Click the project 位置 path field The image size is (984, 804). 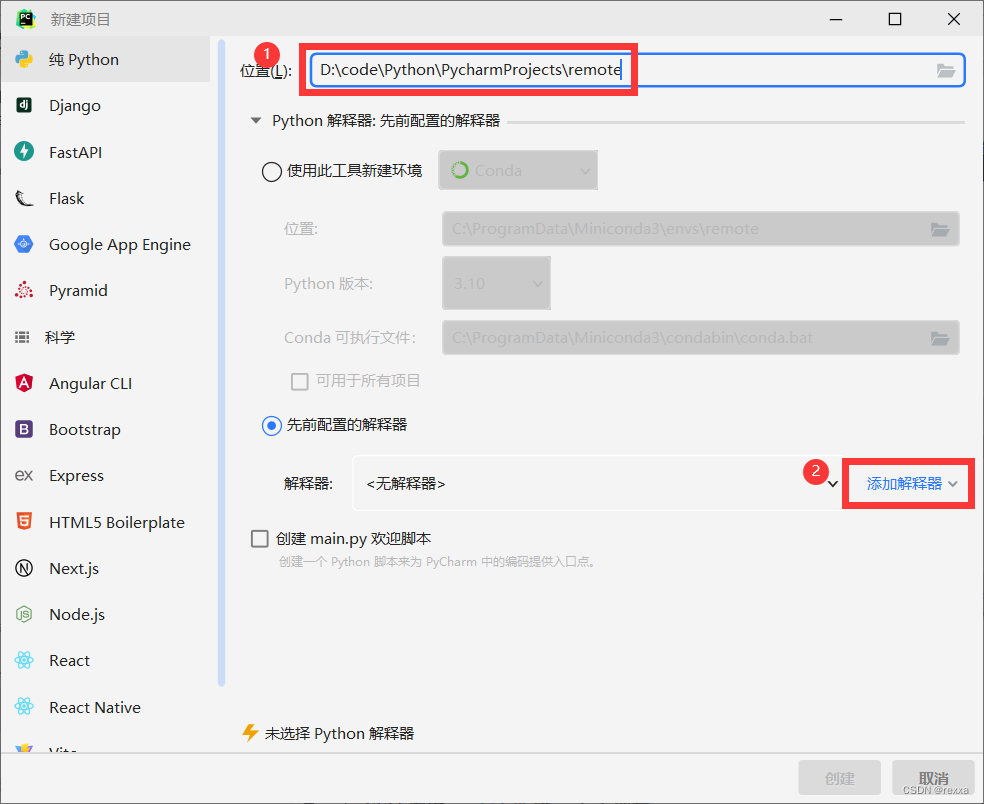(x=637, y=70)
